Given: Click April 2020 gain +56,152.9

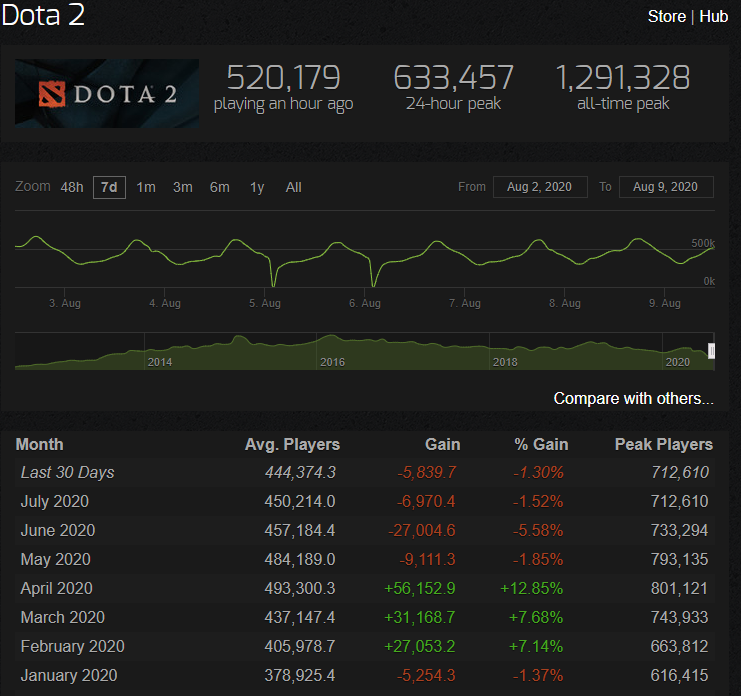Looking at the screenshot, I should pyautogui.click(x=420, y=589).
